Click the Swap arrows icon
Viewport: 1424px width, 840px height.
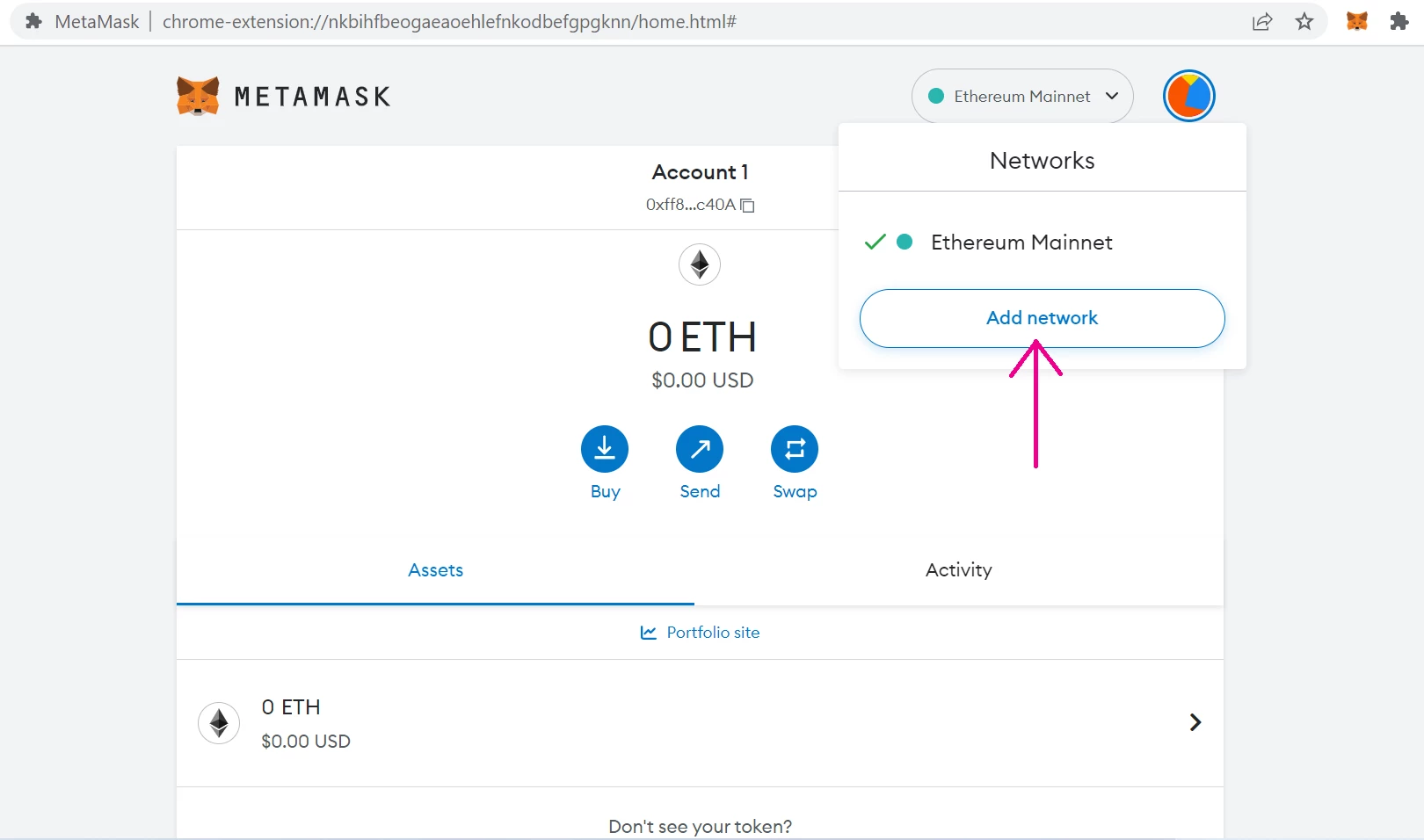pos(795,449)
